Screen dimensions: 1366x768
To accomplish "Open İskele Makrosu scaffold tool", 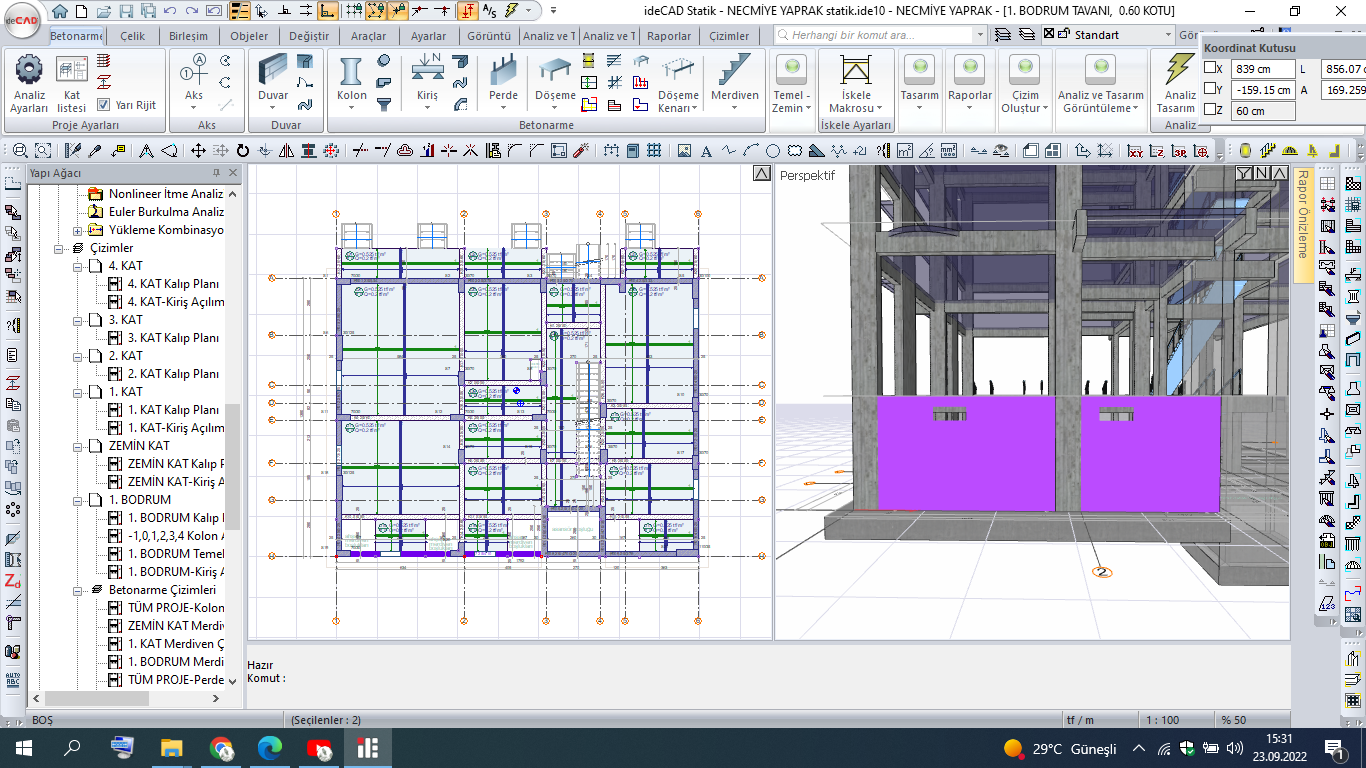I will coord(855,84).
